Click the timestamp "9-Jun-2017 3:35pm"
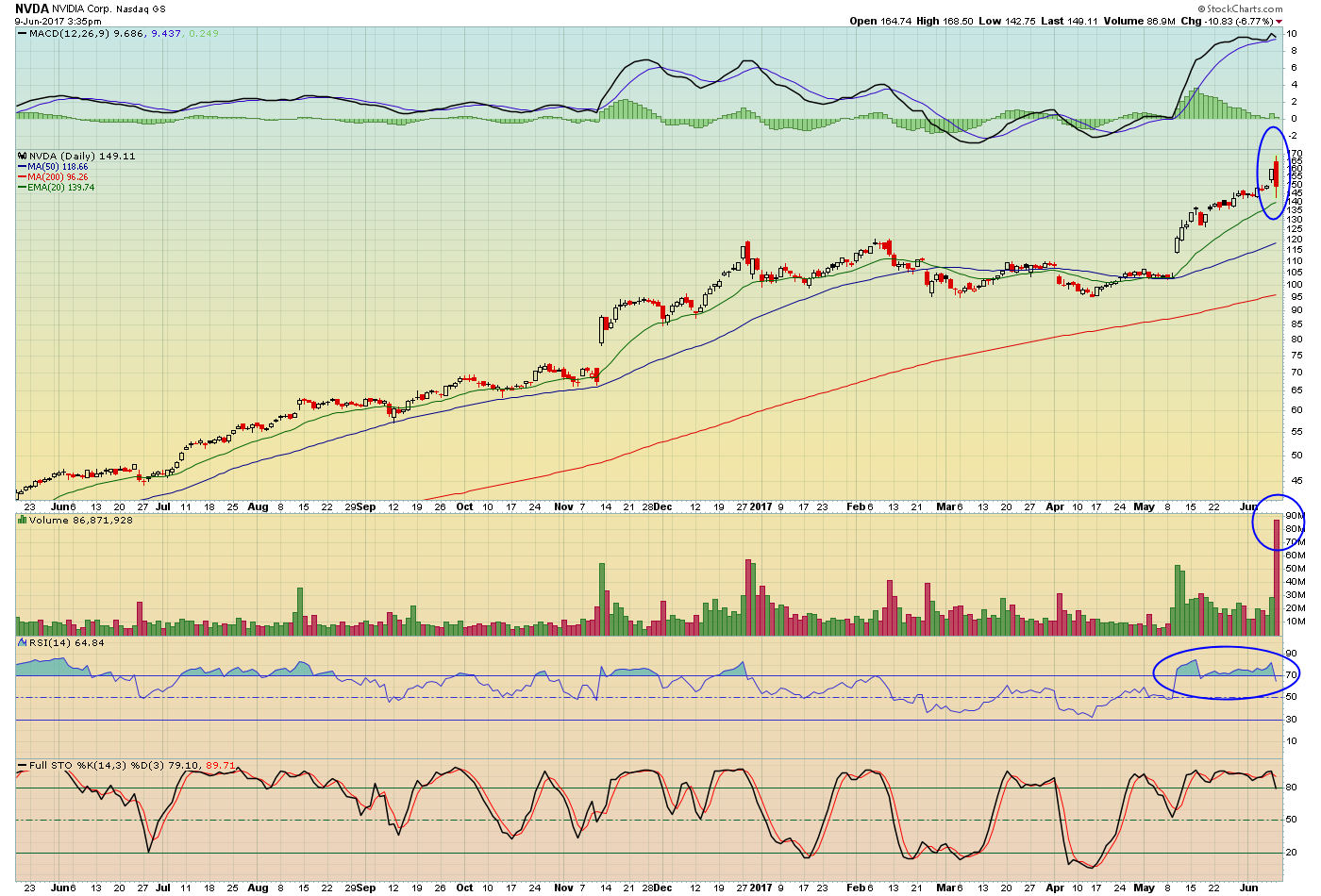The width and height of the screenshot is (1321, 896). pyautogui.click(x=59, y=21)
